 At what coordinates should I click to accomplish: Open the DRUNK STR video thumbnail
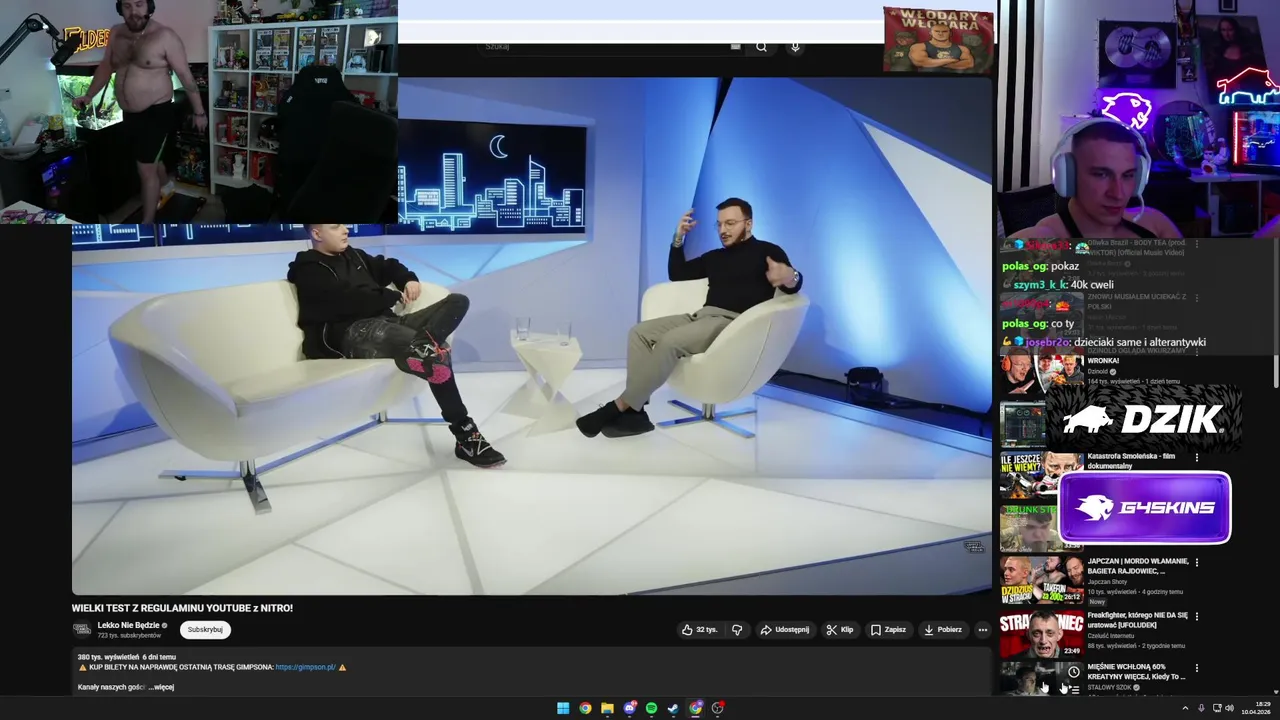[1028, 528]
